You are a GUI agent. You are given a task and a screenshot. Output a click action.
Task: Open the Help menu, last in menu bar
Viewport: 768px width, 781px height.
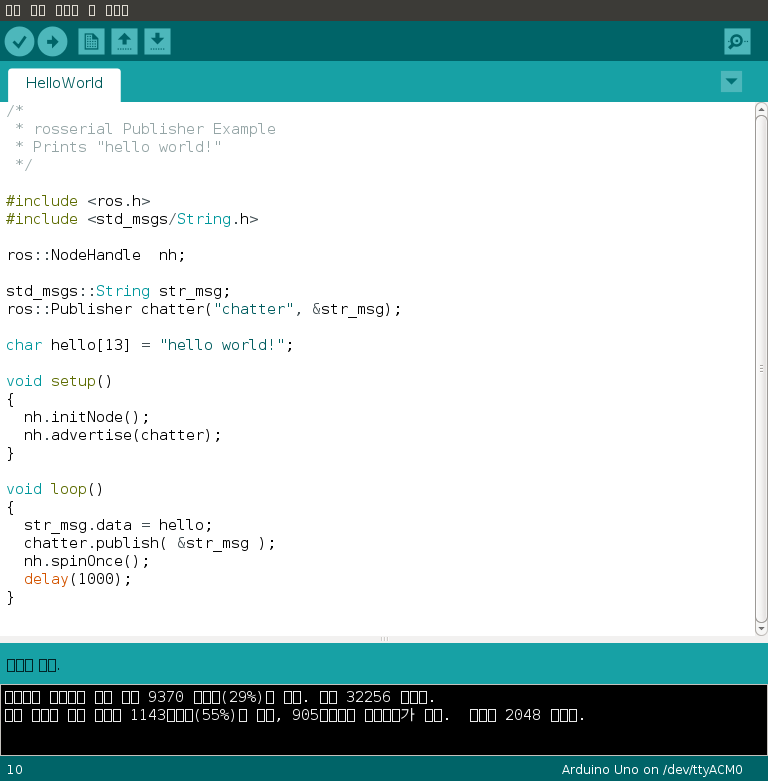pyautogui.click(x=117, y=10)
